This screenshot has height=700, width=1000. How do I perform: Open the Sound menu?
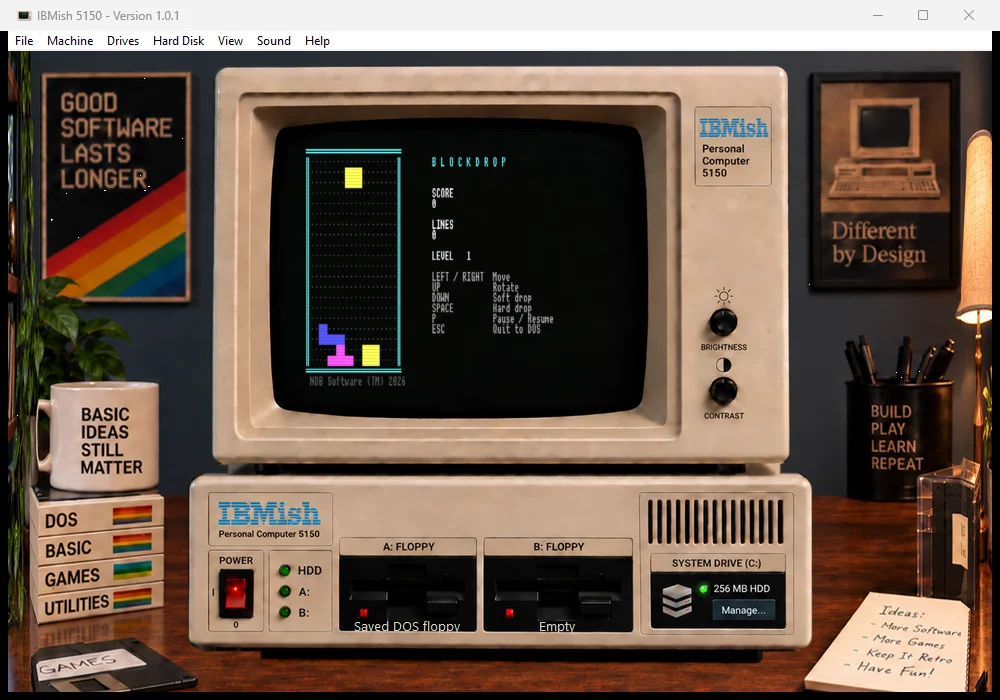point(274,41)
